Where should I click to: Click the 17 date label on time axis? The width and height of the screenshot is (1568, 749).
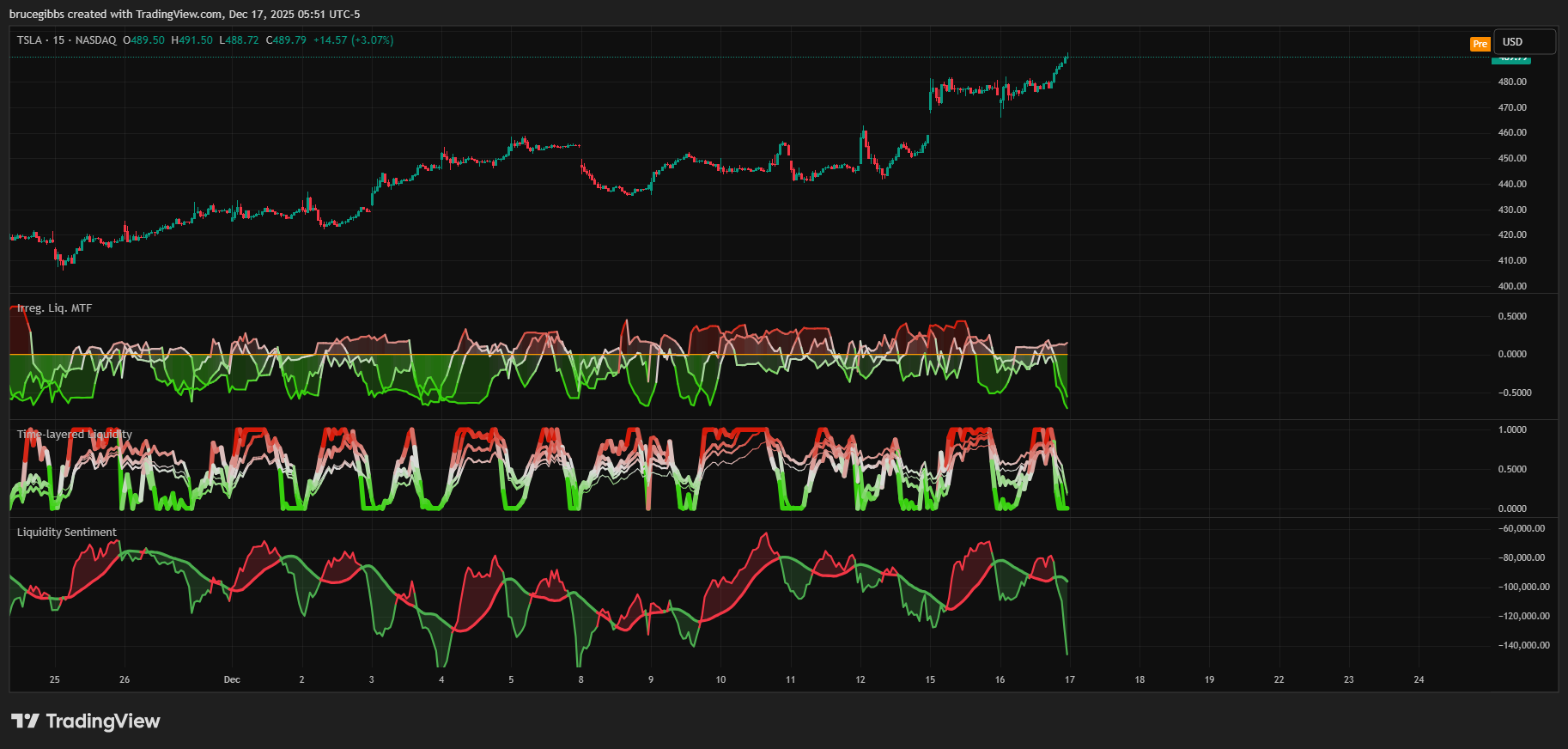pyautogui.click(x=1070, y=679)
